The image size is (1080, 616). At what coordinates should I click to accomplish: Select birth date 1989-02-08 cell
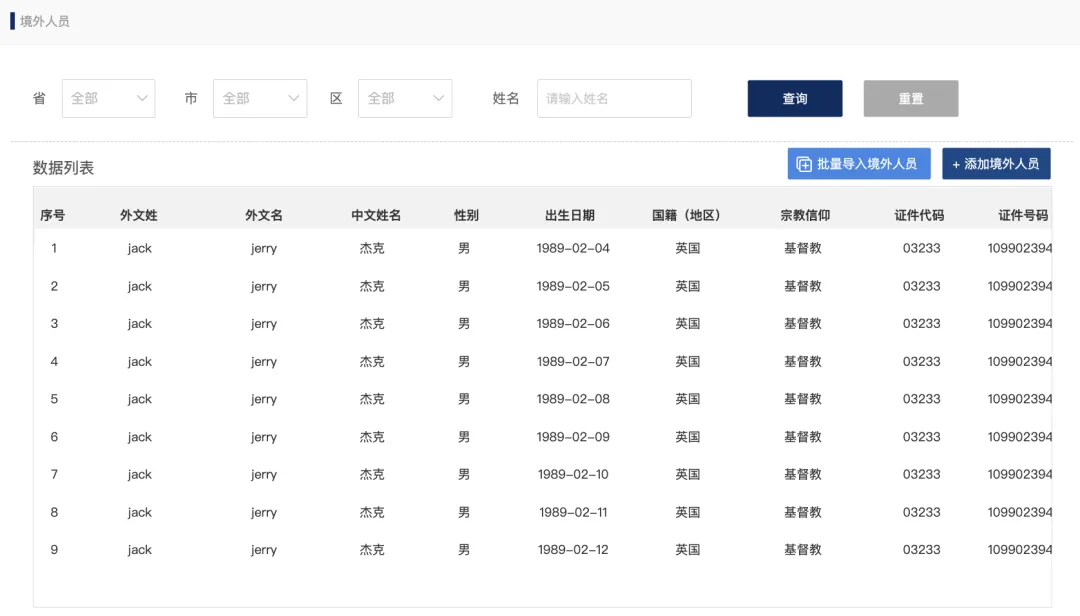(x=573, y=399)
